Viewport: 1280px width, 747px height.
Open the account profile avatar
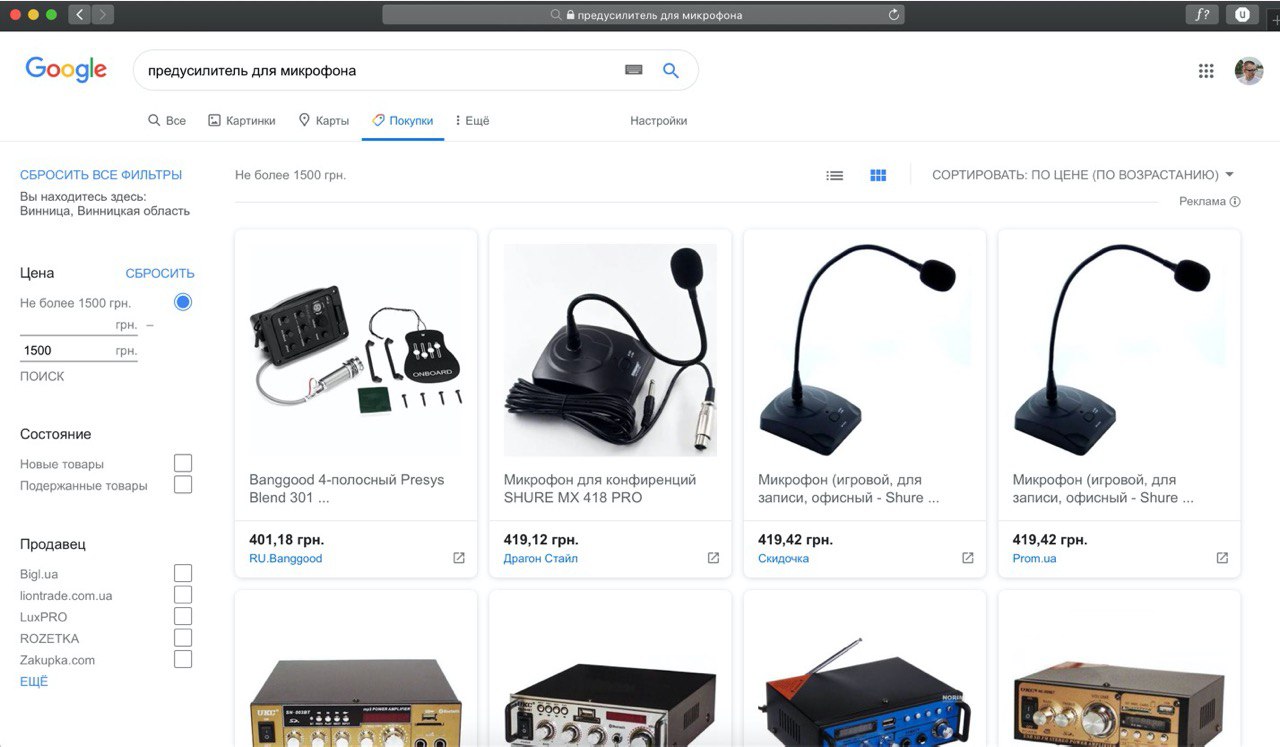coord(1249,71)
